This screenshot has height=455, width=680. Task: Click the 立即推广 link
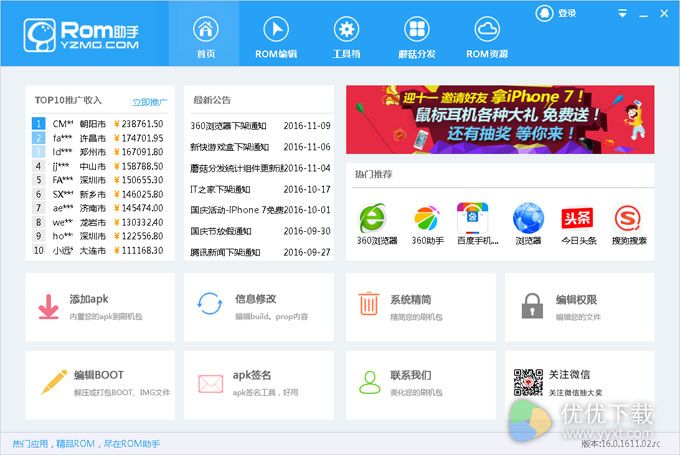click(x=149, y=102)
